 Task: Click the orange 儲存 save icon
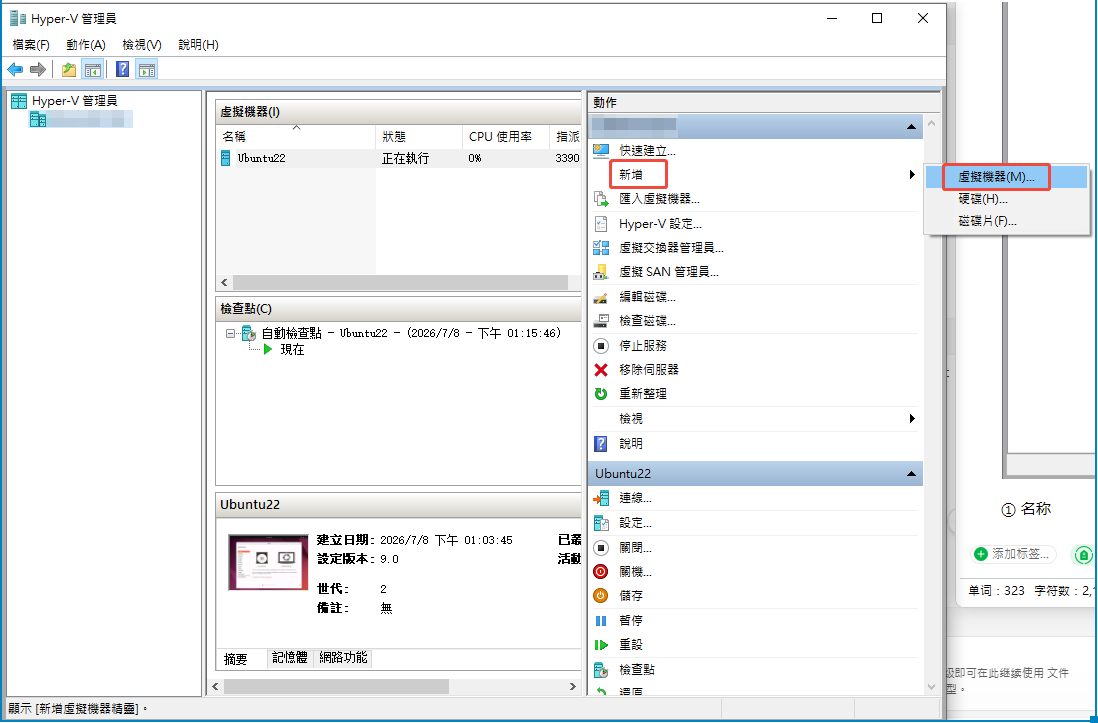[x=601, y=595]
